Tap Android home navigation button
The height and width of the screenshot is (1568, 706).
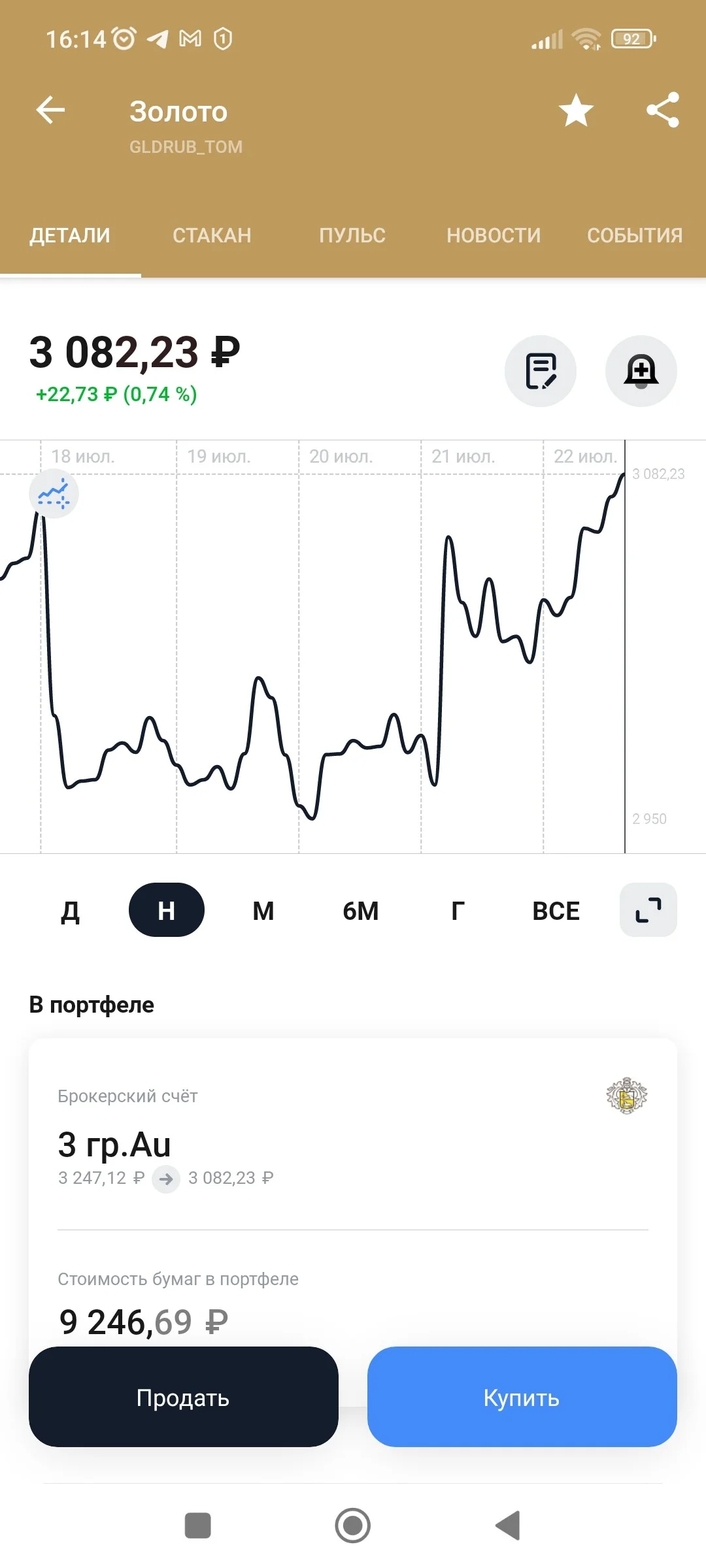coord(353,1526)
